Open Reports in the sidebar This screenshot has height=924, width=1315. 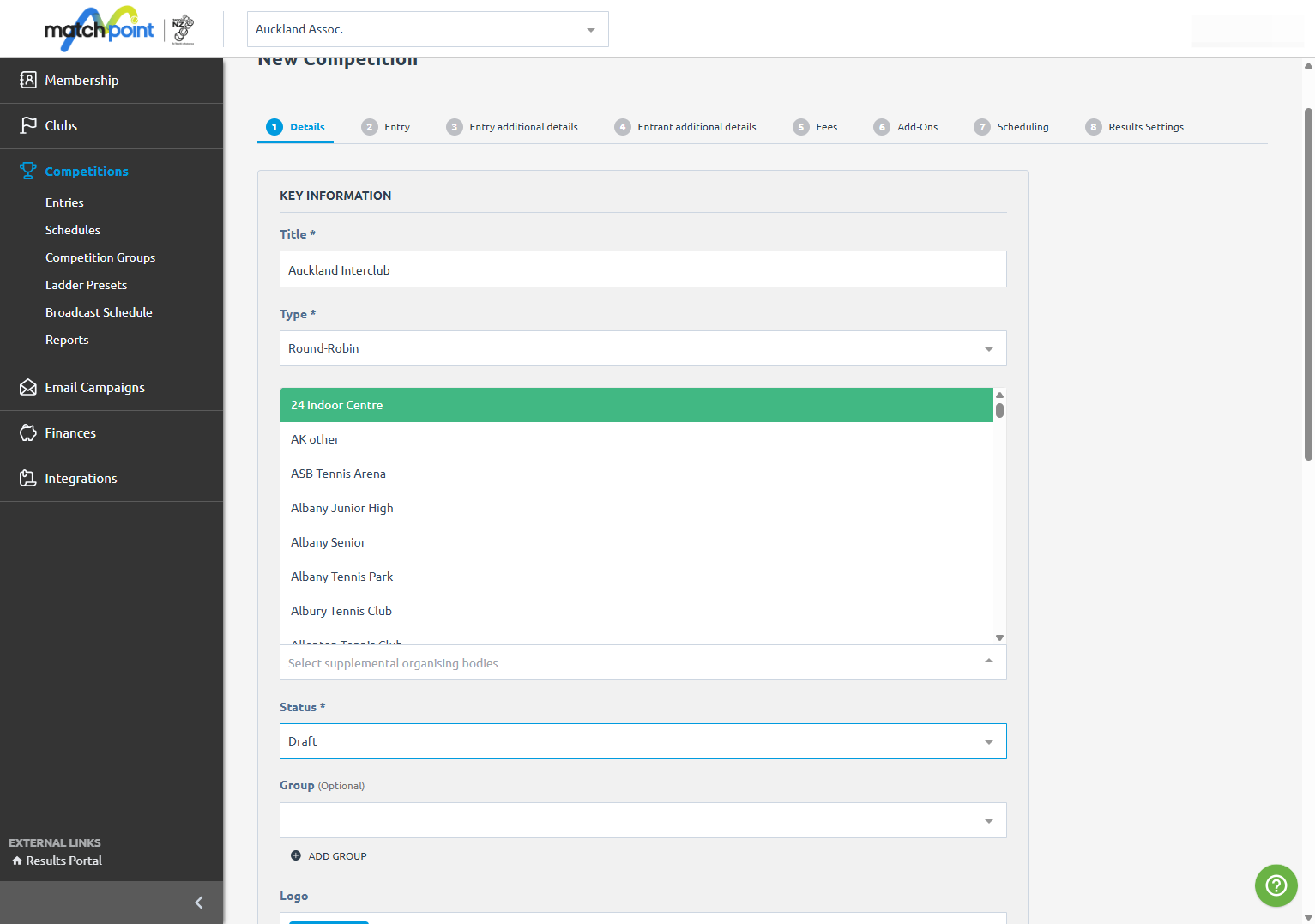[67, 340]
